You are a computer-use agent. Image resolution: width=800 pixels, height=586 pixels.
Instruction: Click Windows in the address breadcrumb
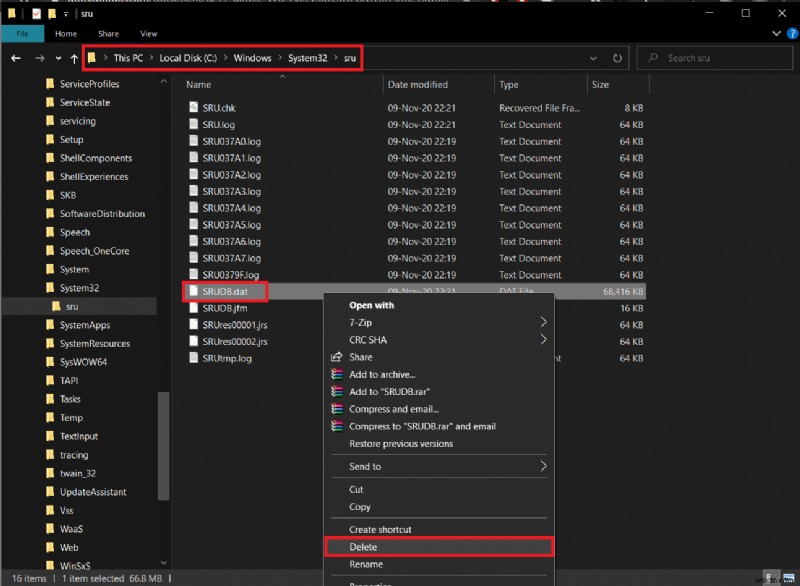(x=253, y=58)
